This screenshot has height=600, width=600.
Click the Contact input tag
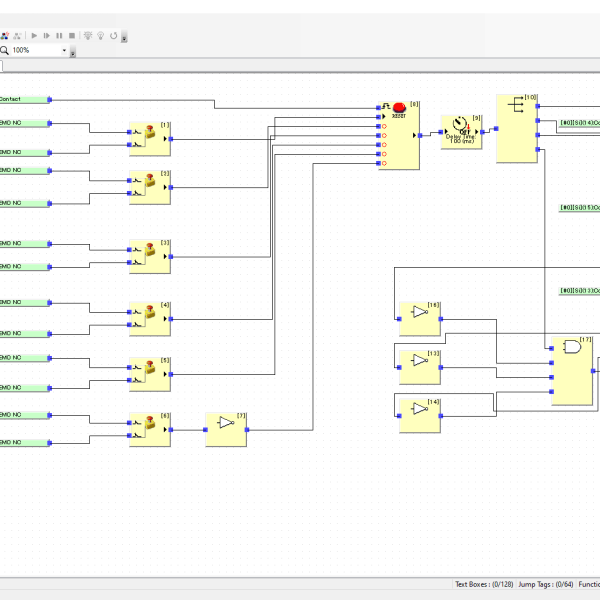(25, 99)
